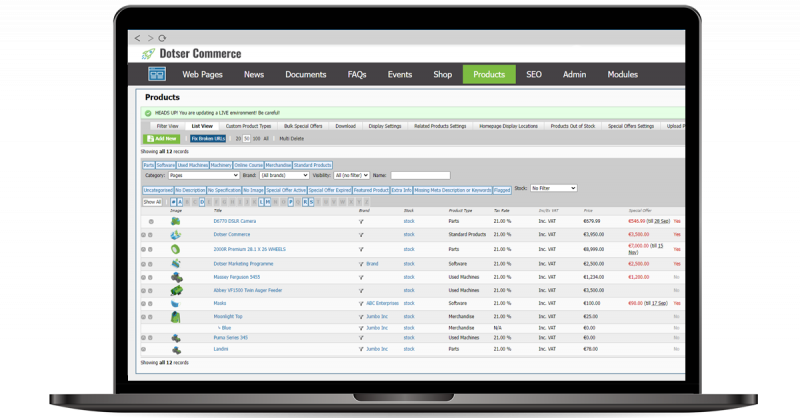Open the Visibility filter dropdown
Image resolution: width=800 pixels, height=418 pixels.
352,175
